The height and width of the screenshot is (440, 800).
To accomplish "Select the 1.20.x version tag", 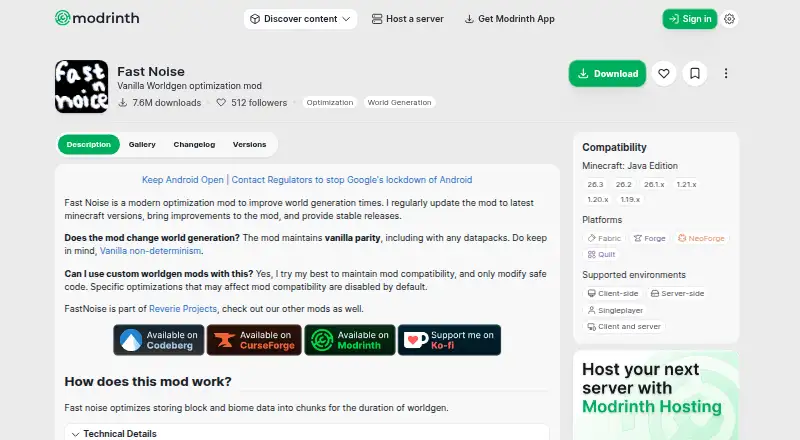I will pyautogui.click(x=597, y=200).
